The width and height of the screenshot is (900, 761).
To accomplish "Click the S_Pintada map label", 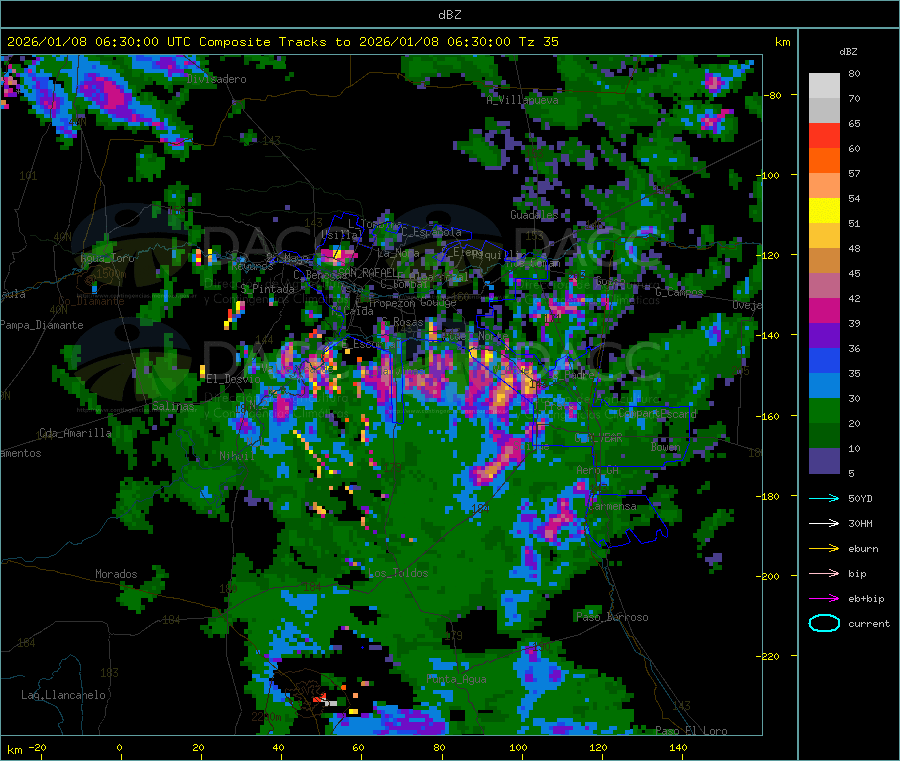I will (x=267, y=289).
